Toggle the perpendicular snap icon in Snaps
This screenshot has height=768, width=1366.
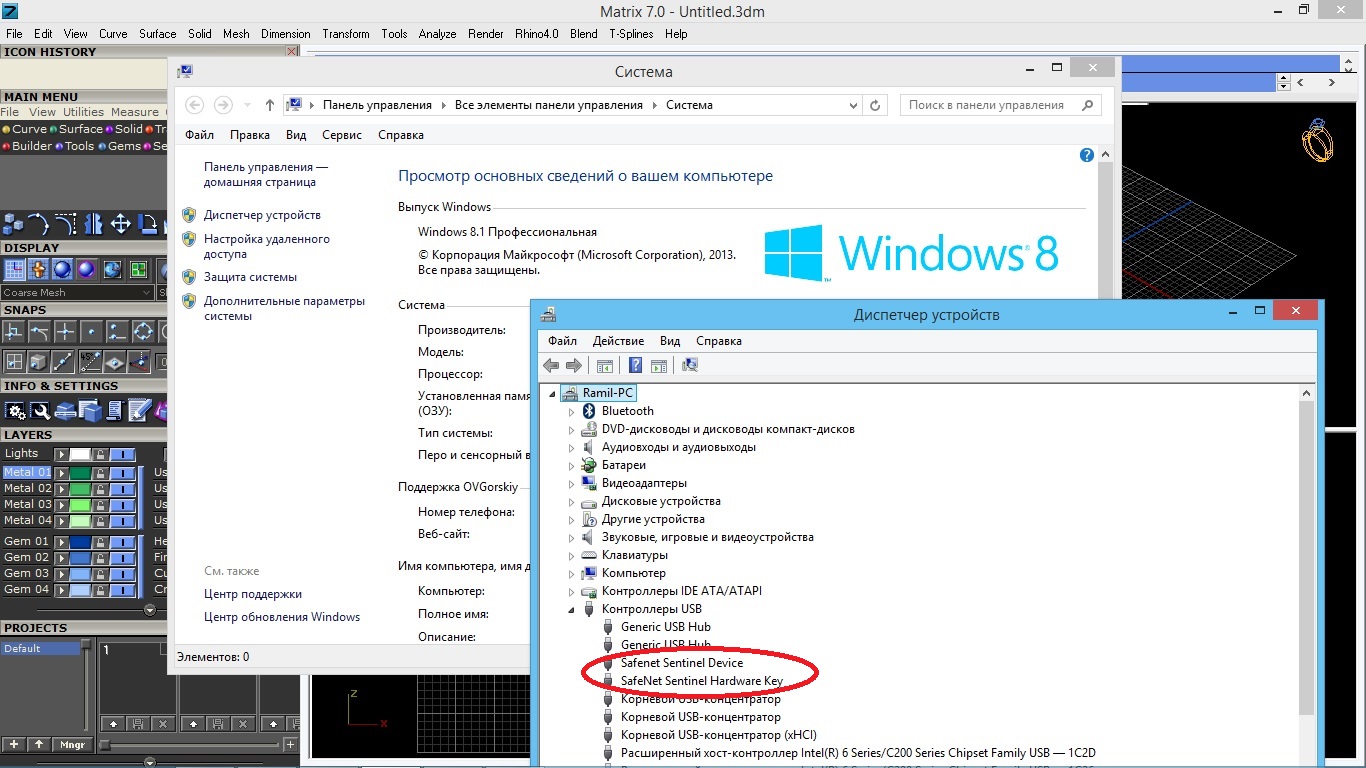(x=14, y=331)
